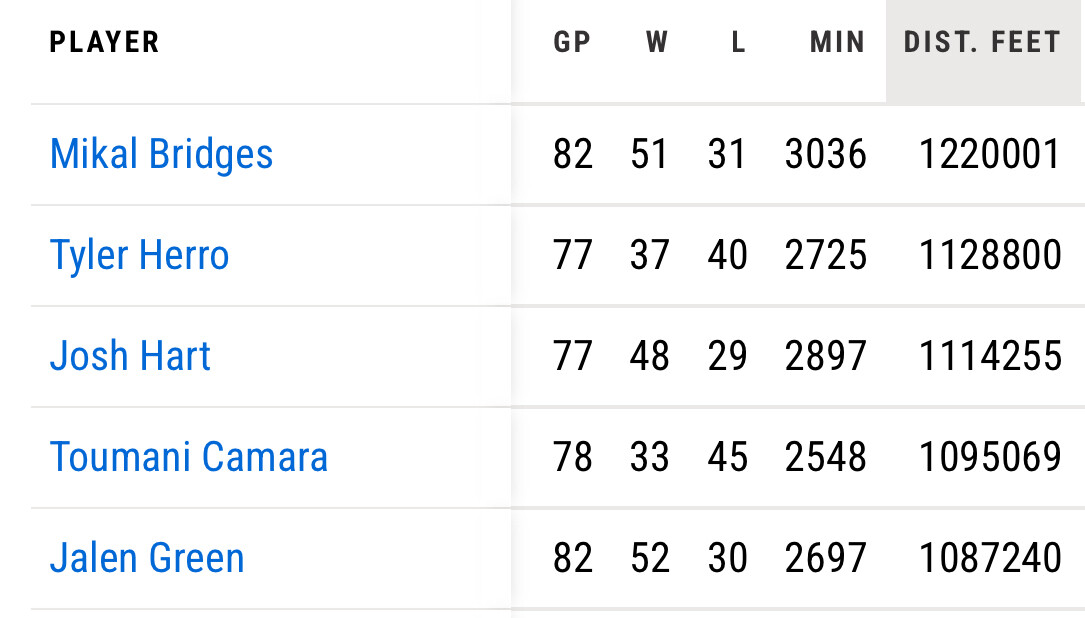Click Josh Hart wins value 48

coord(650,356)
